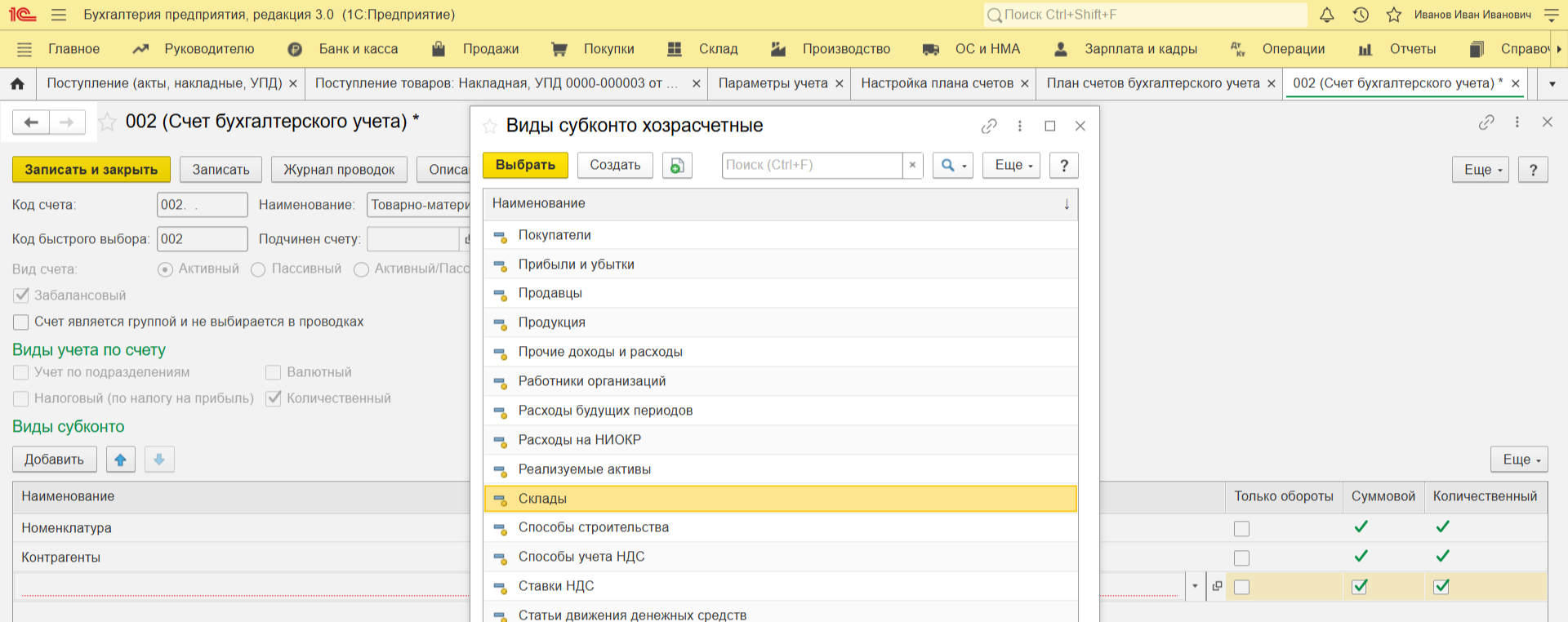
Task: Open account form three-dot menu
Action: click(1517, 122)
